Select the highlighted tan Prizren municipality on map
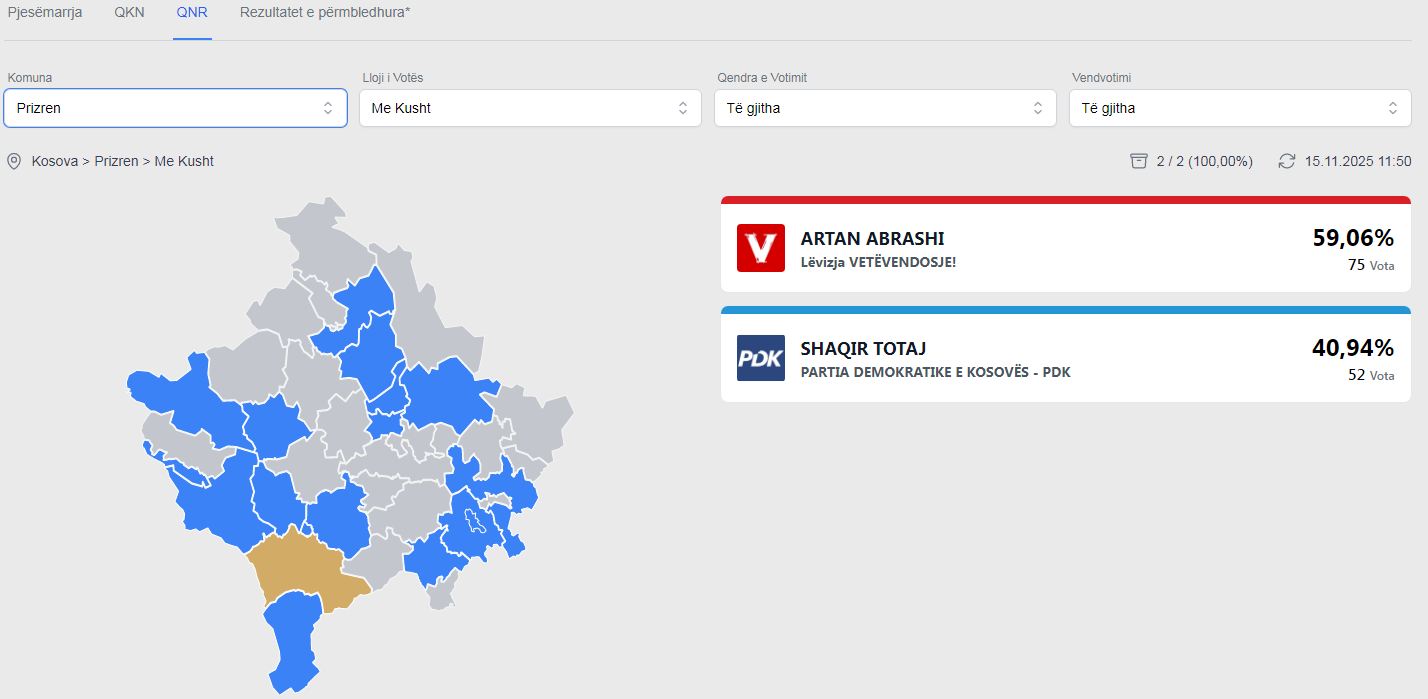The image size is (1428, 699). [x=300, y=568]
